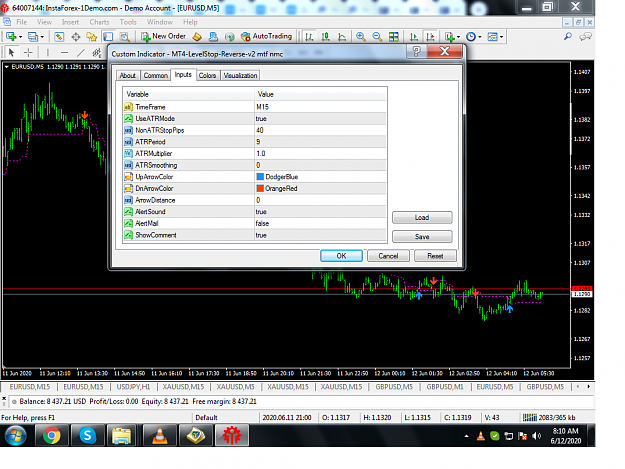Open the Periodicity clock dropdown

tap(474, 37)
